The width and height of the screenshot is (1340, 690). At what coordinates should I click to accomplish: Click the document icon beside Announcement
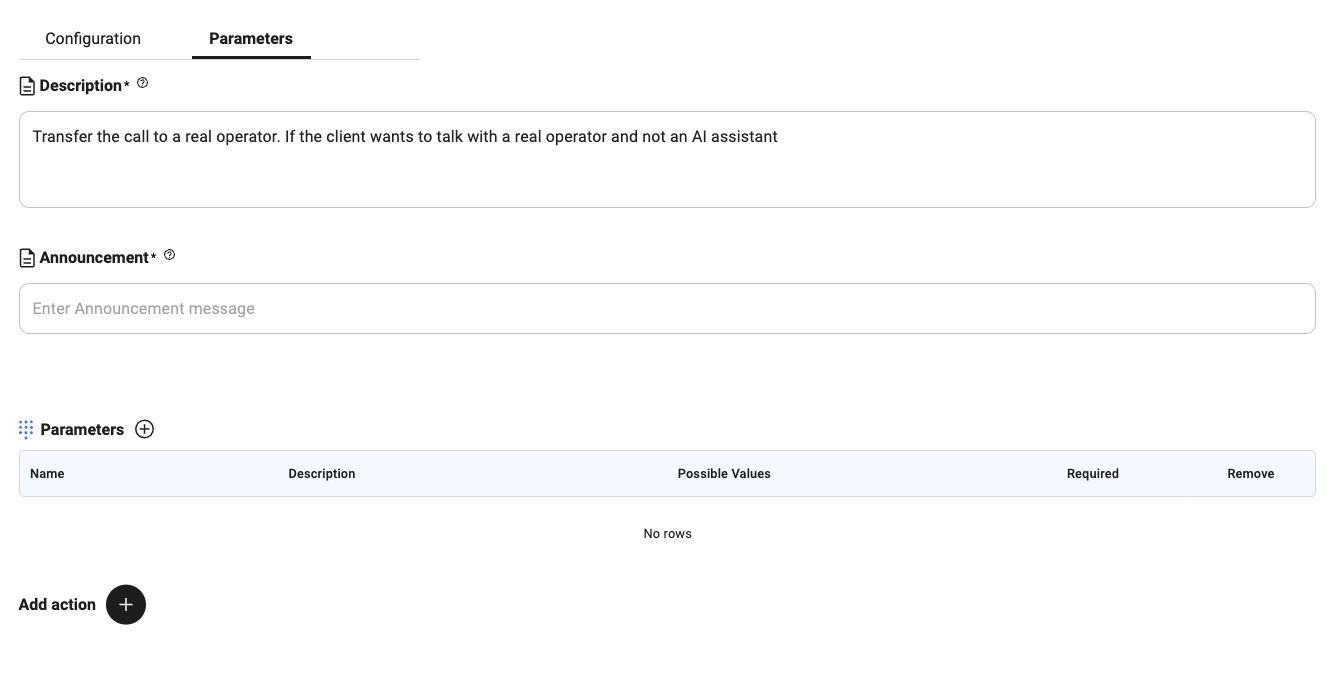[x=27, y=257]
